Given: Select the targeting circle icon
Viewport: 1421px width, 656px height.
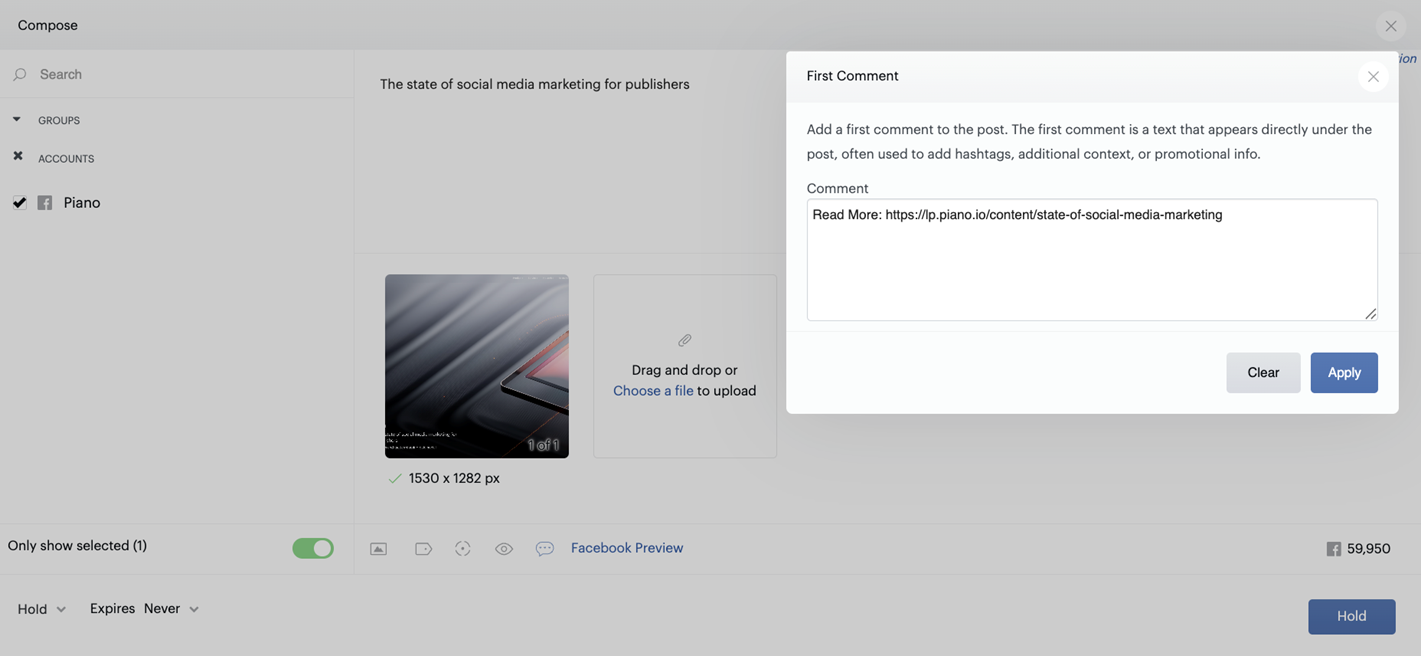Looking at the screenshot, I should pos(463,549).
